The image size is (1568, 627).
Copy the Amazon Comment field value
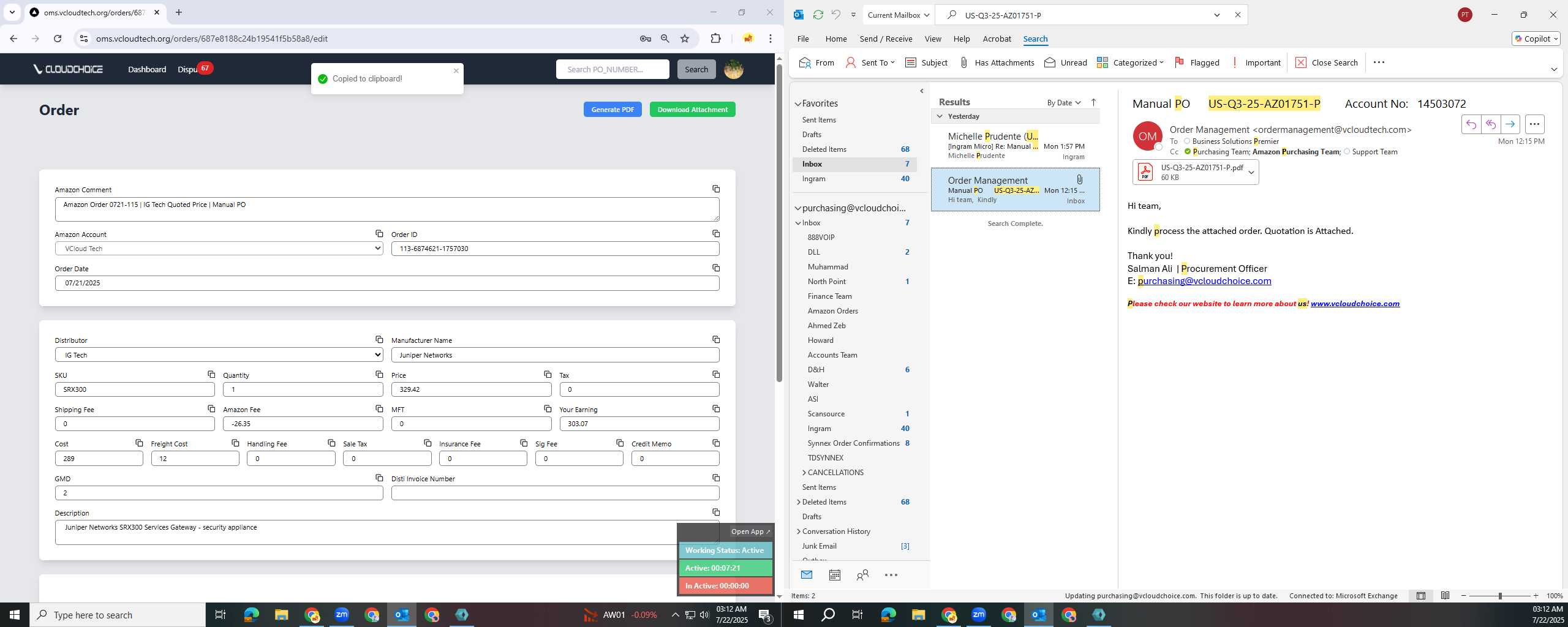coord(715,189)
